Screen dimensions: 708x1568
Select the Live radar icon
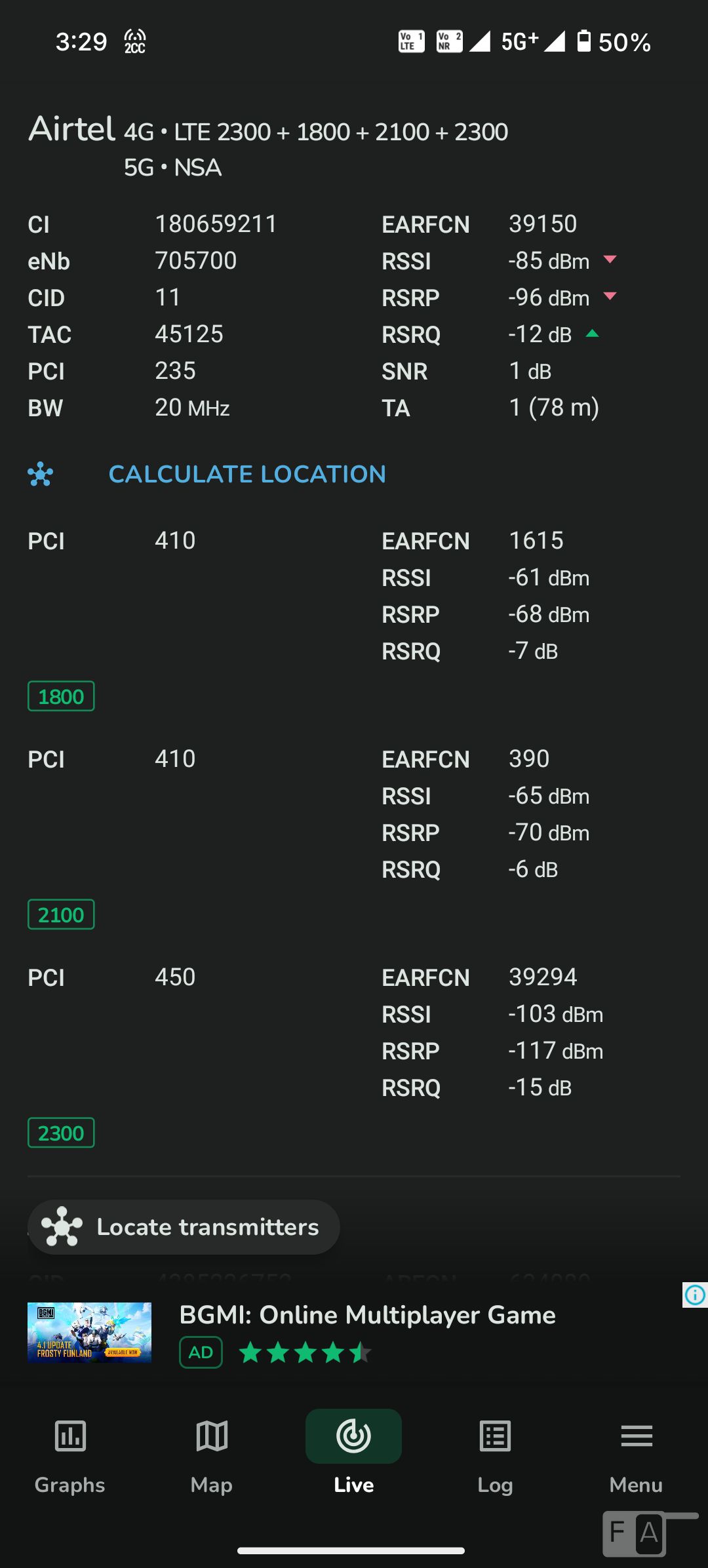tap(353, 1437)
